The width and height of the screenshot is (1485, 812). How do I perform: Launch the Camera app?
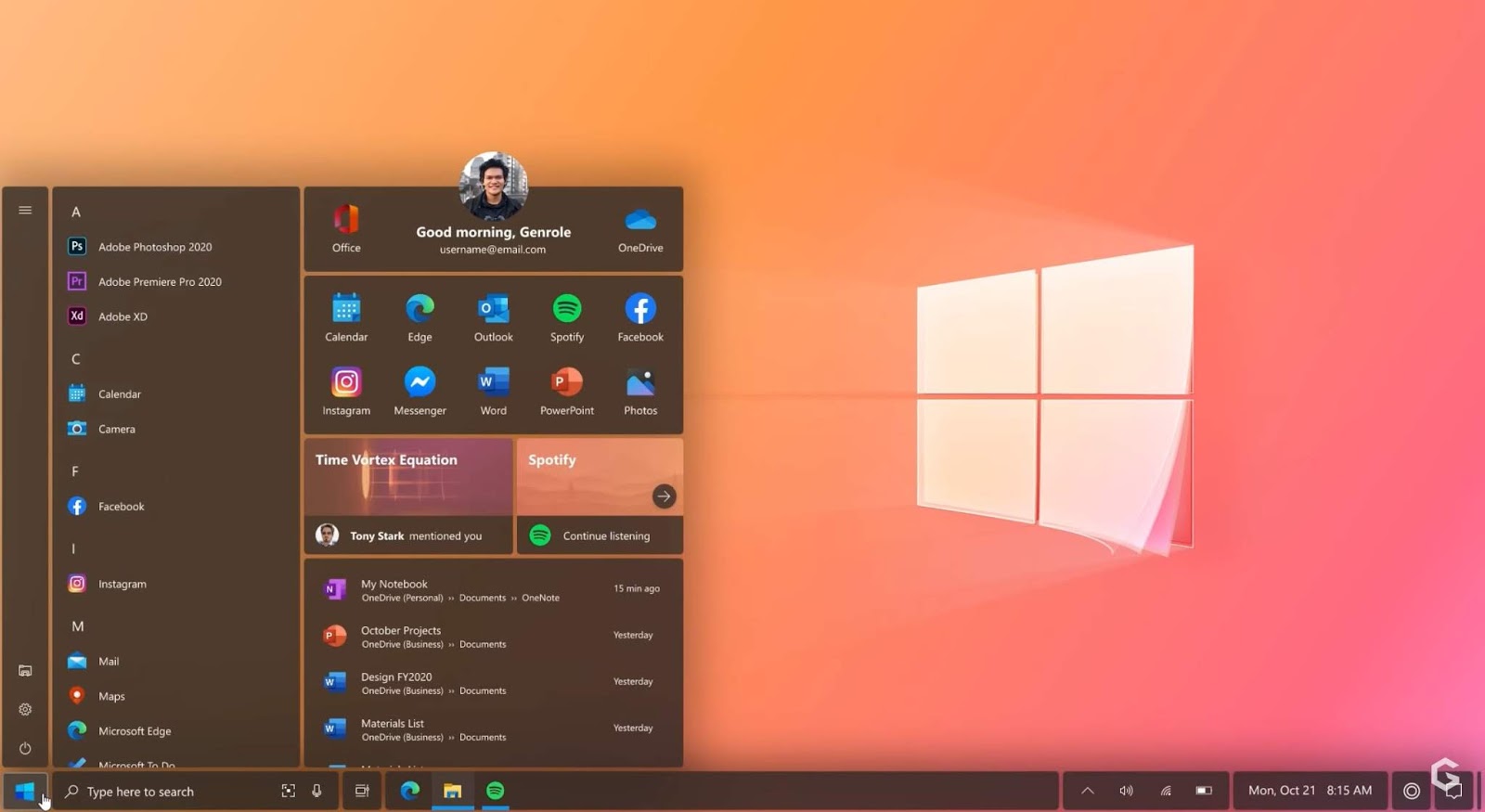[x=102, y=429]
